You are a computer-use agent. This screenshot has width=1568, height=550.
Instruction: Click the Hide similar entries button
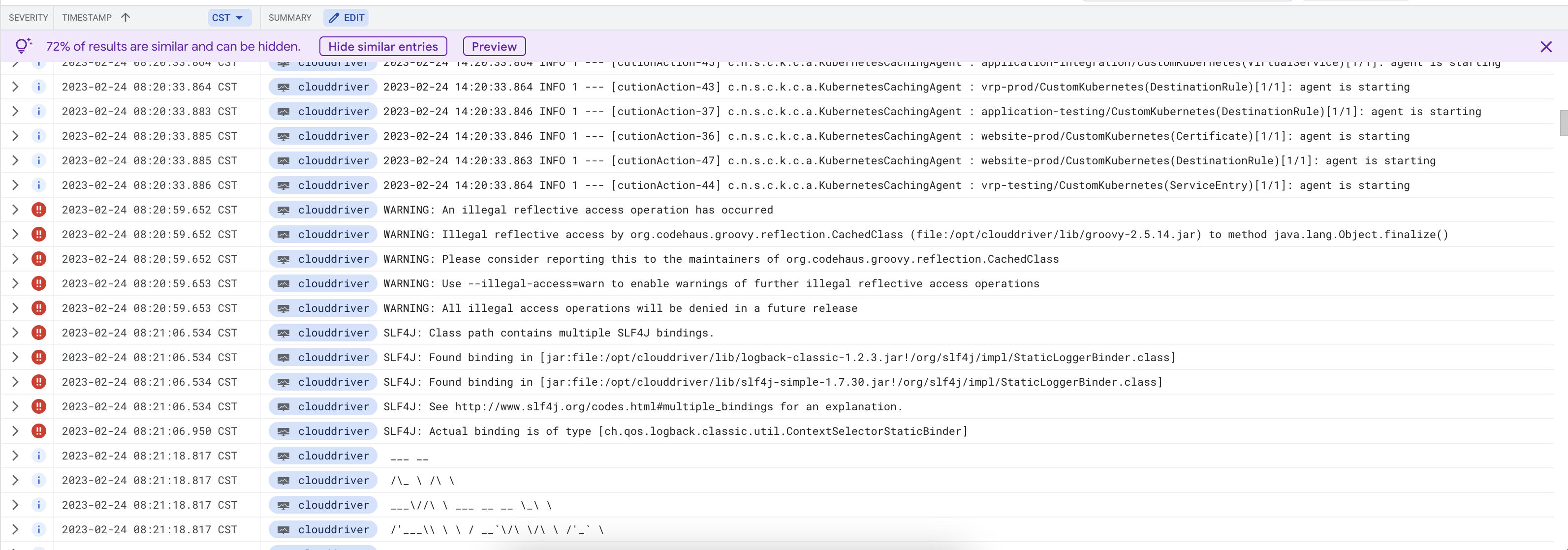pyautogui.click(x=383, y=46)
